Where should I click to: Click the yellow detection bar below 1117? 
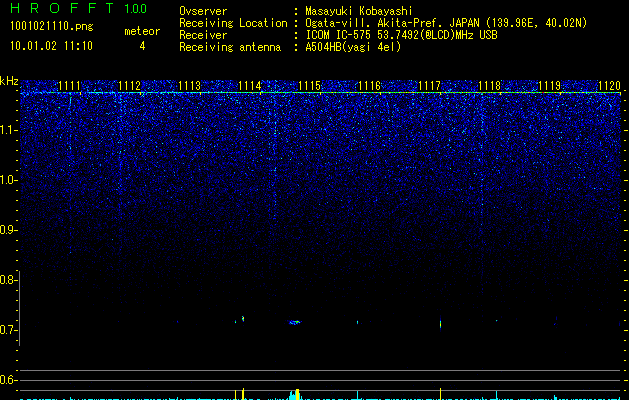(x=440, y=394)
